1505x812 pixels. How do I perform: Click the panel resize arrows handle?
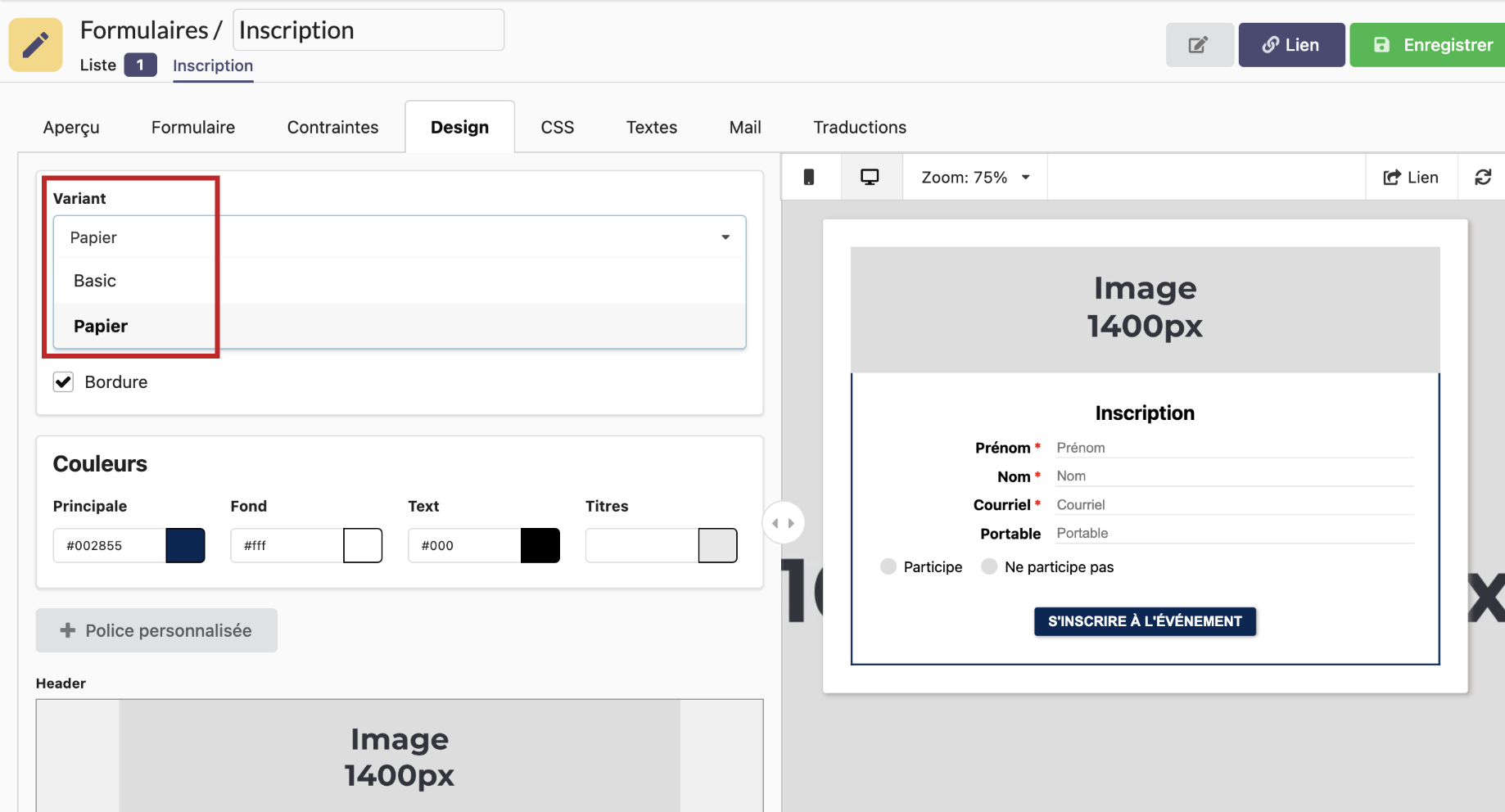coord(783,523)
